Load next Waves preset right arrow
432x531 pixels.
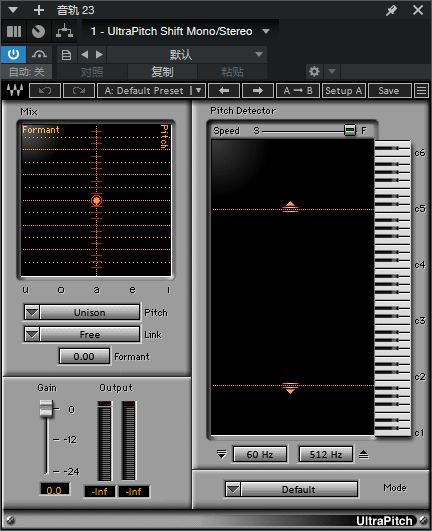point(258,91)
